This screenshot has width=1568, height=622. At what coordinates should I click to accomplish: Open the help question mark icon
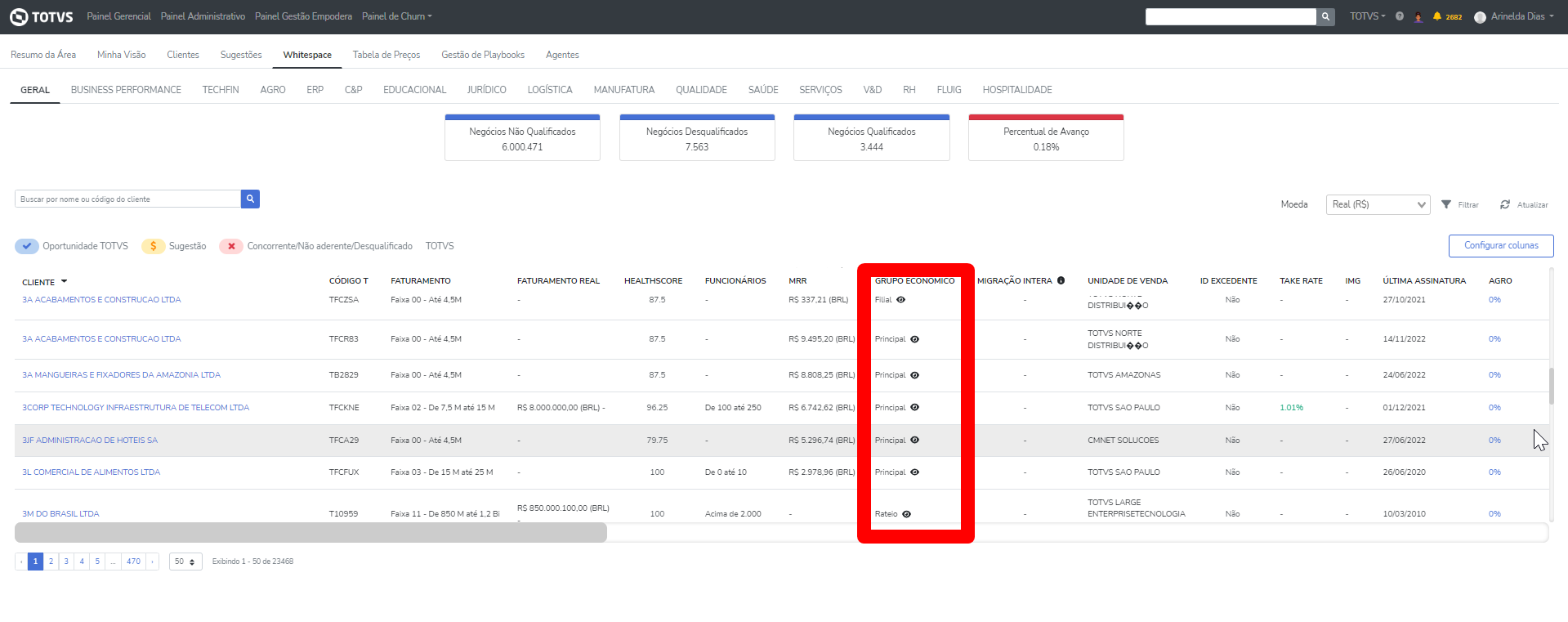1400,16
